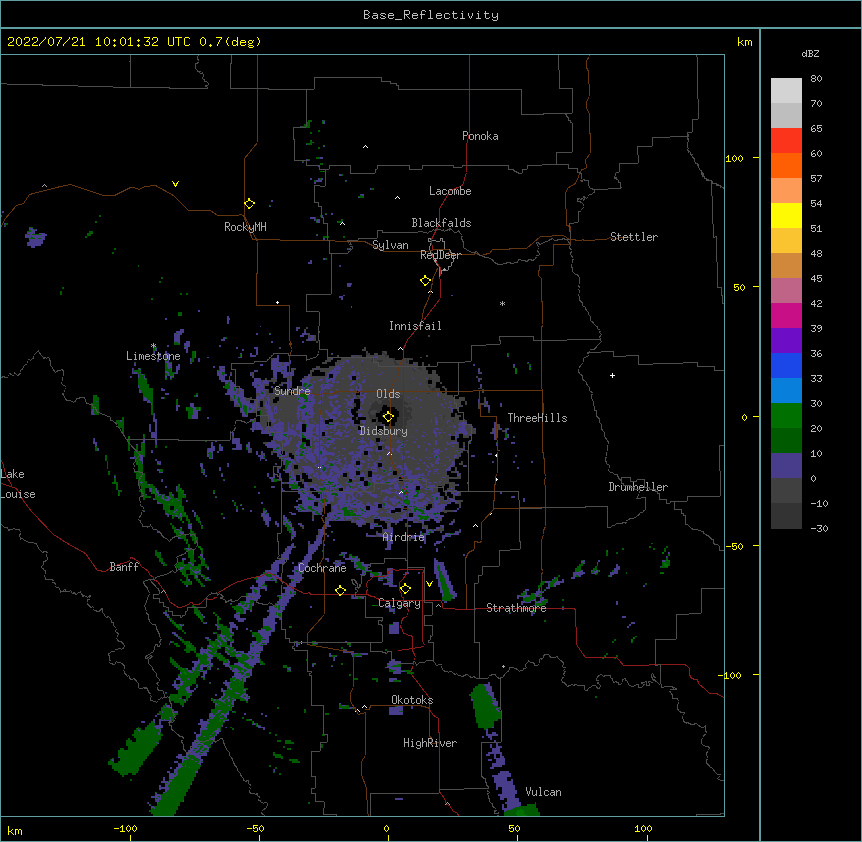Click the white plus marker north of Drumheller
Image resolution: width=862 pixels, height=842 pixels.
click(x=612, y=375)
